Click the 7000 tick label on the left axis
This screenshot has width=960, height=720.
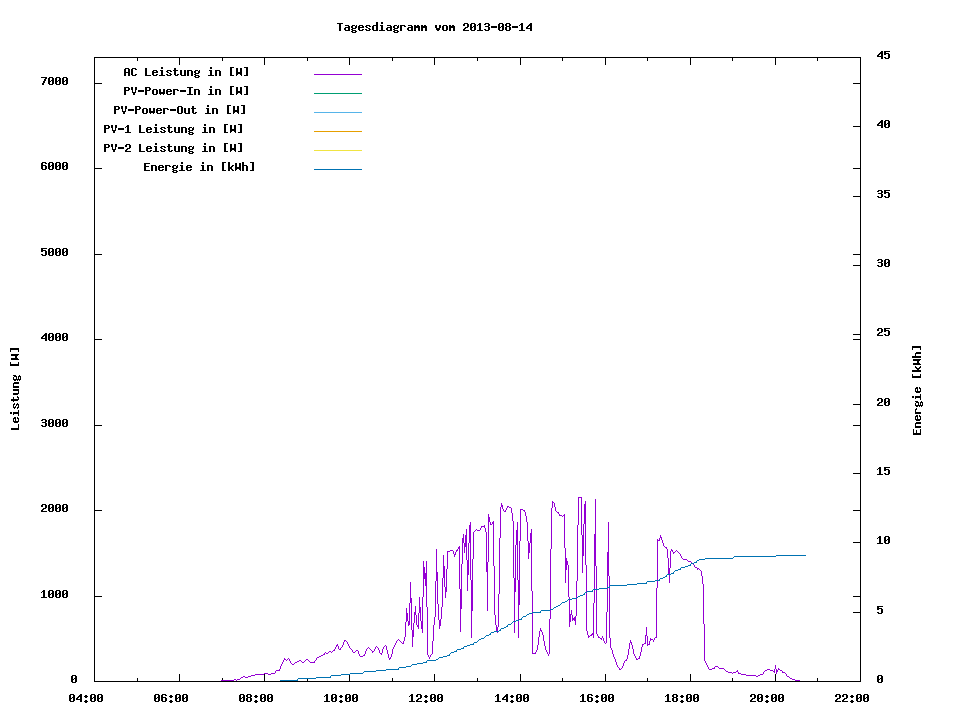pyautogui.click(x=54, y=81)
